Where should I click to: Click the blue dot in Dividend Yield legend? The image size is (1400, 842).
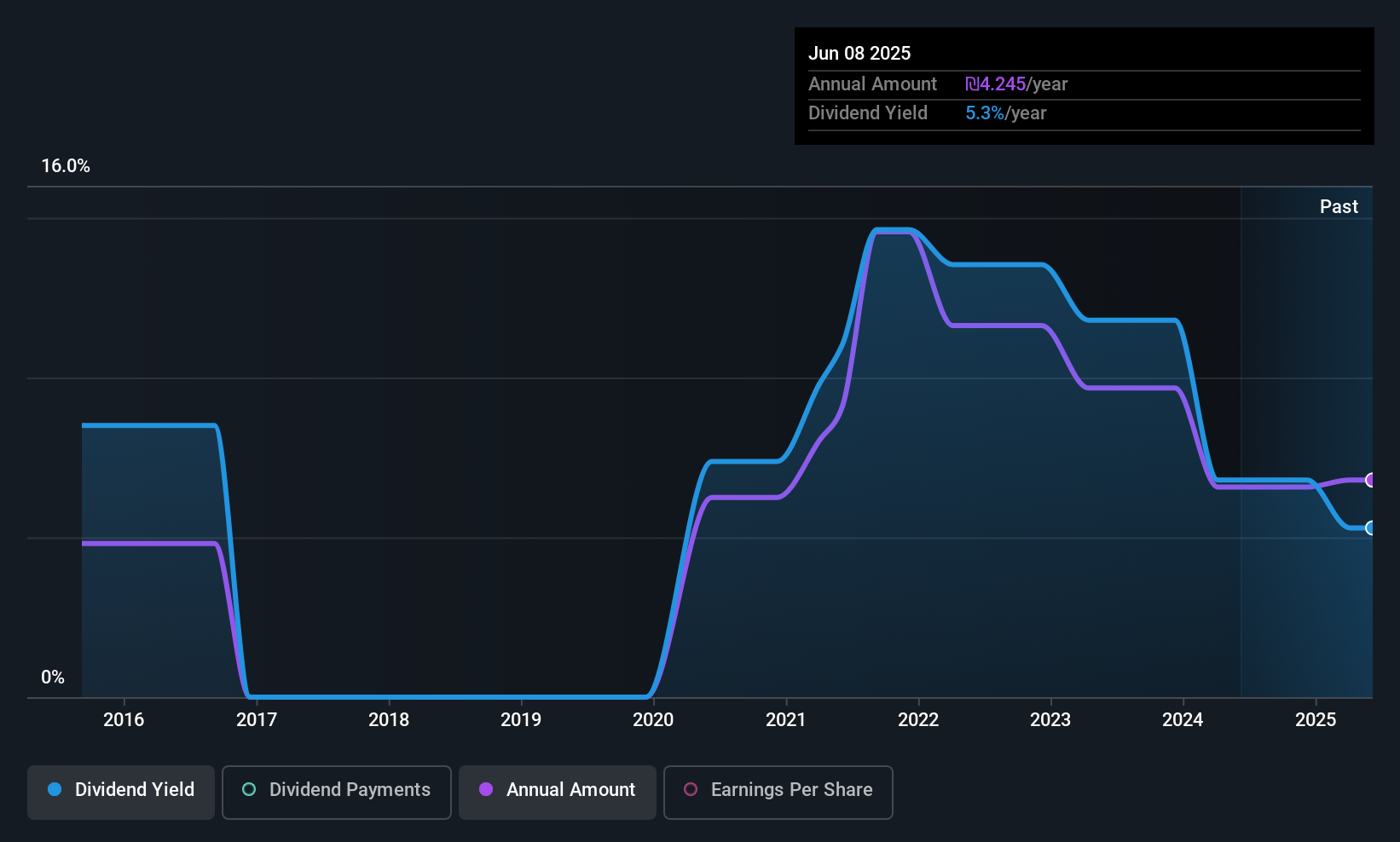55,790
